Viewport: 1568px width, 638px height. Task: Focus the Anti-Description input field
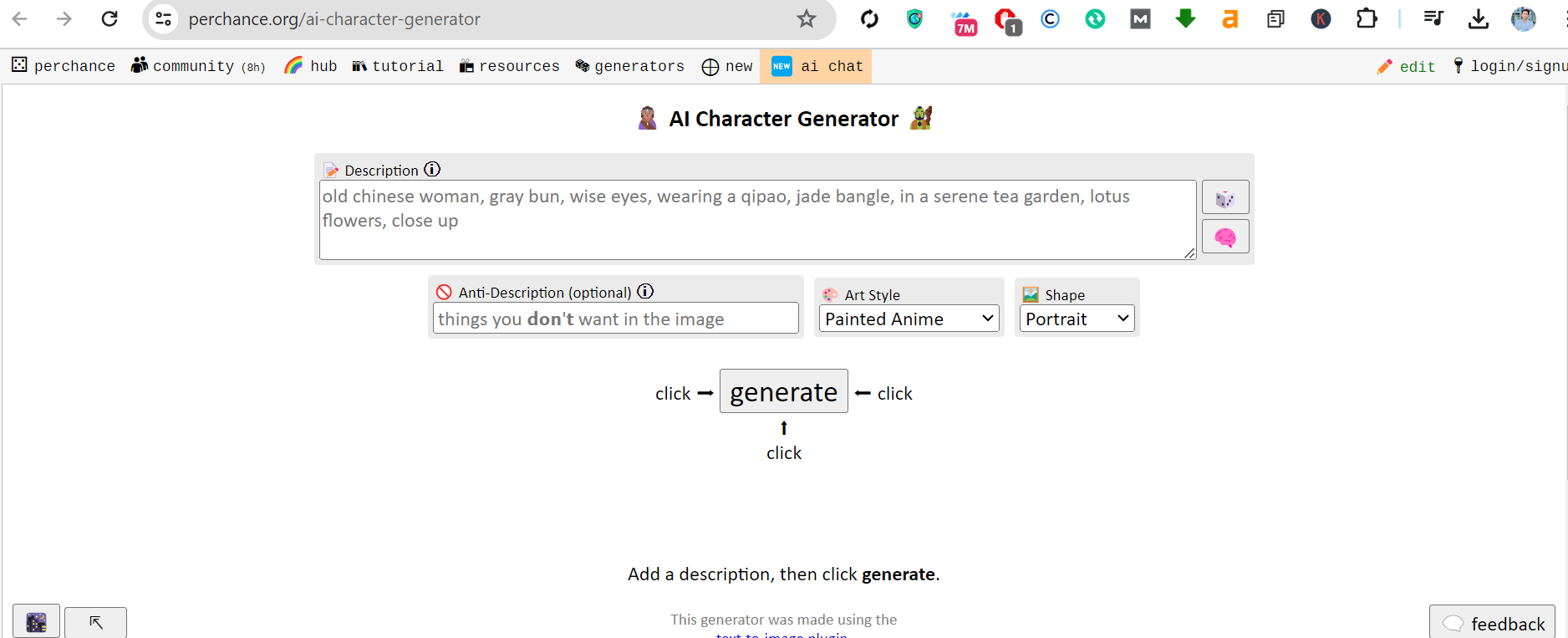[x=615, y=319]
